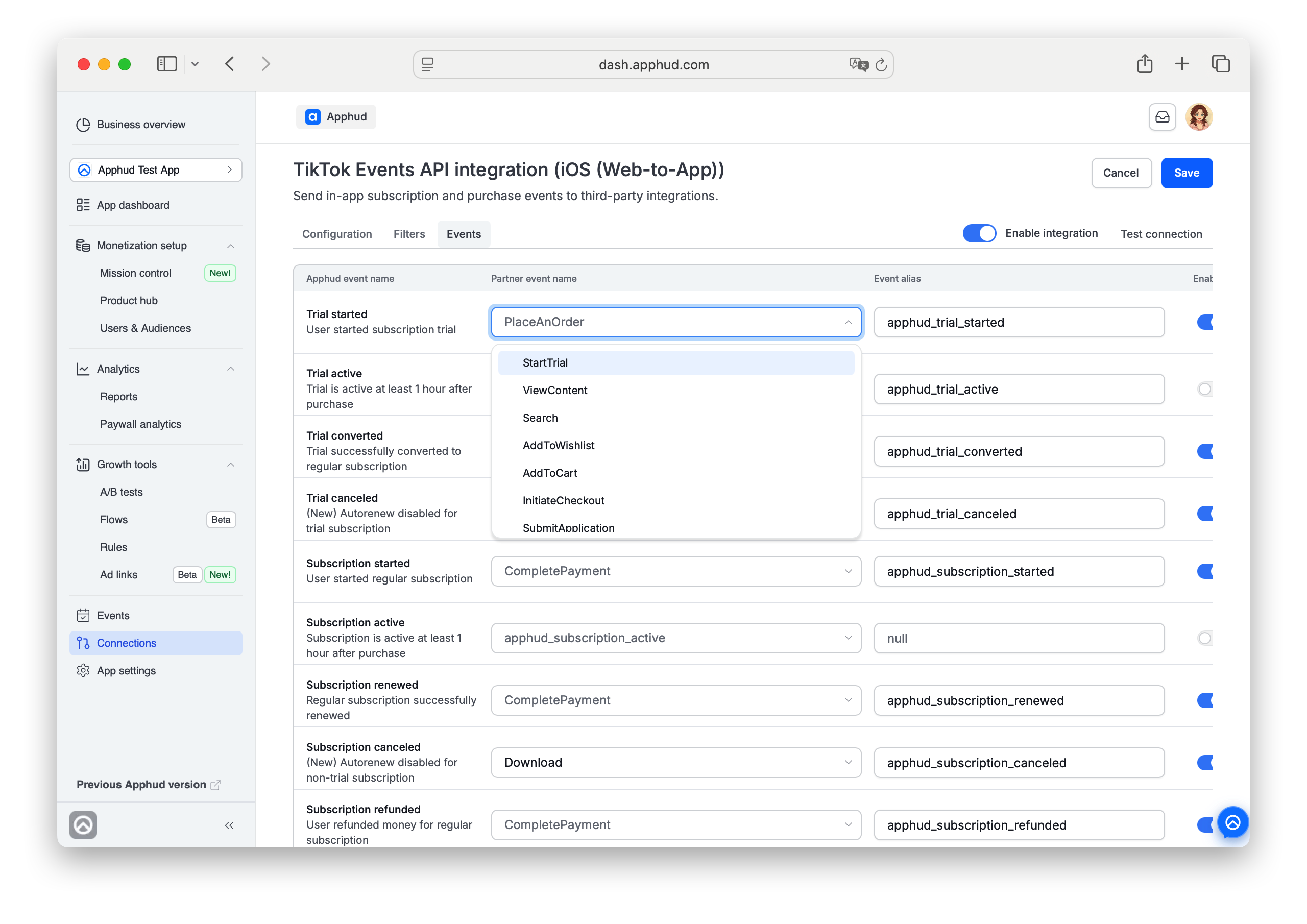
Task: Open a new Safari tab
Action: pos(1182,64)
